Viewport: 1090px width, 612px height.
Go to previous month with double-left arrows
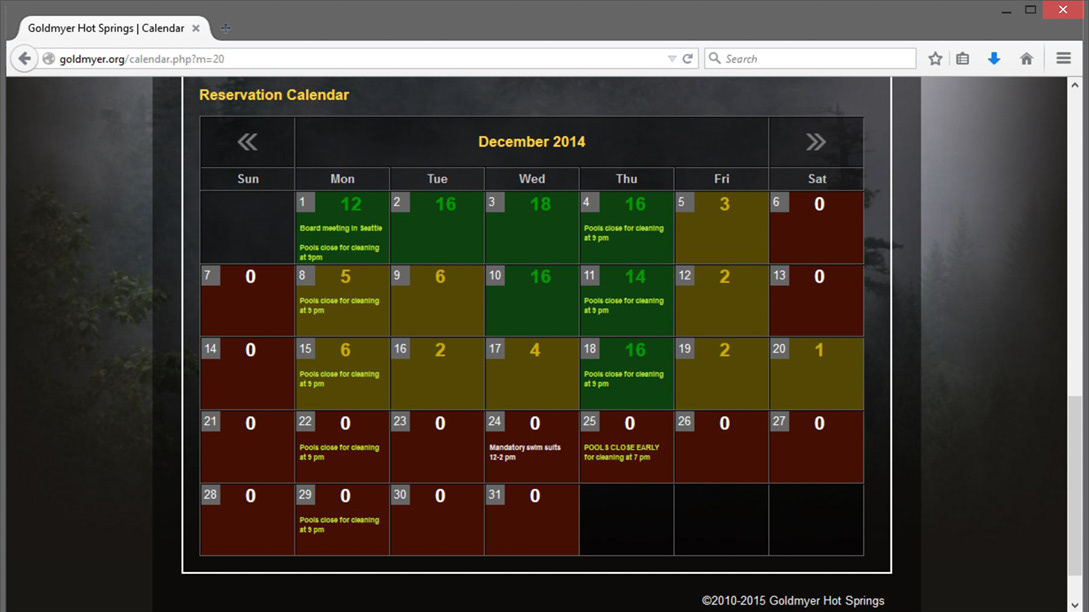pos(247,142)
